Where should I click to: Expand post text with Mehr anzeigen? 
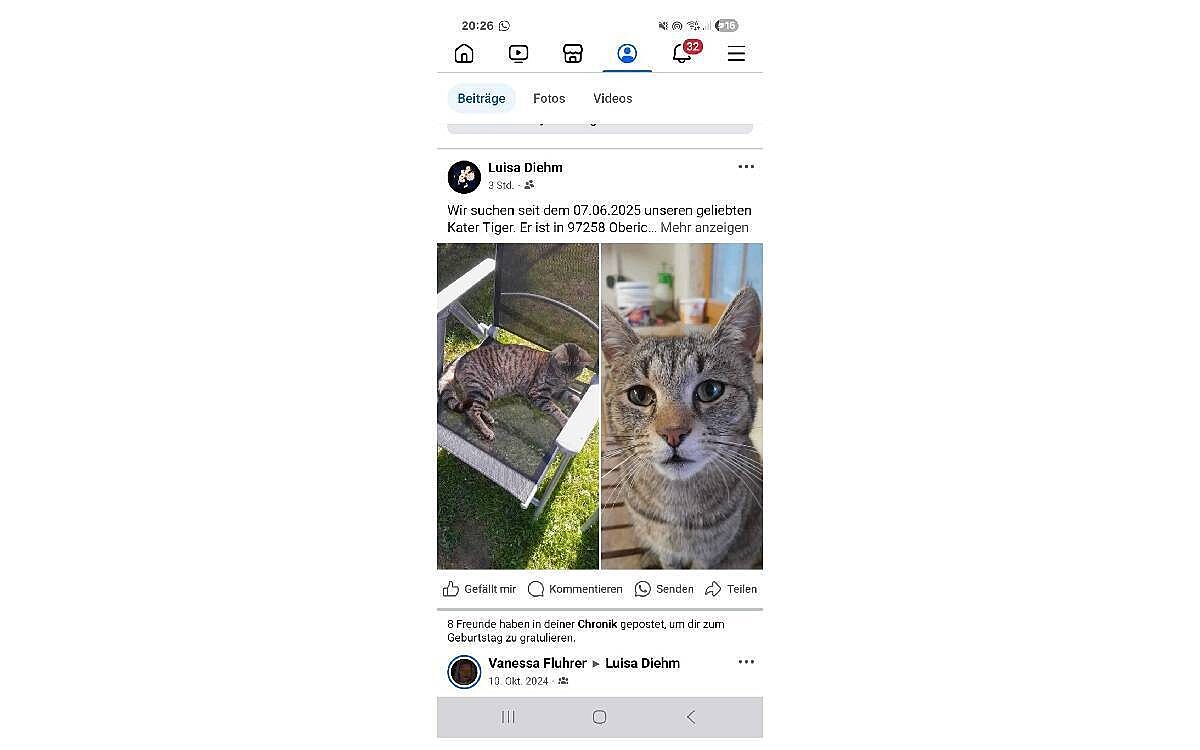tap(704, 227)
